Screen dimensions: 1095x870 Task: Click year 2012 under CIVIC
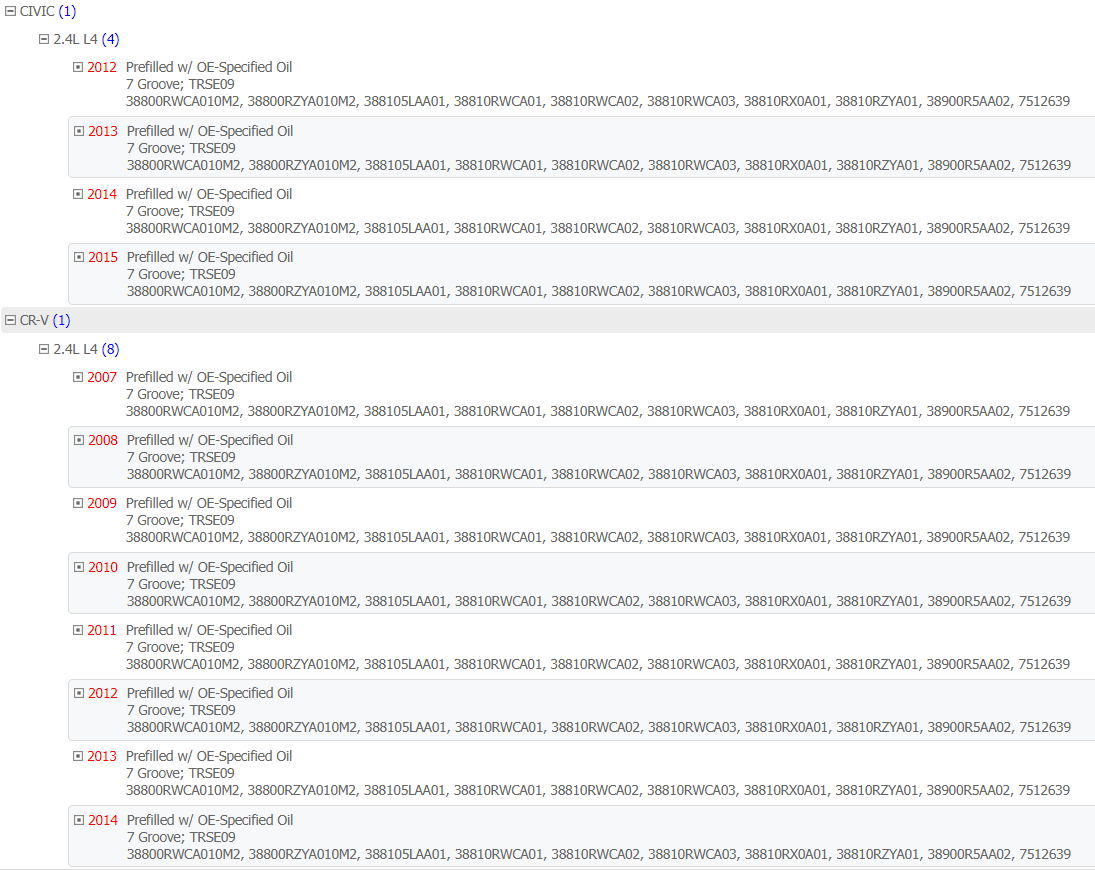pos(102,67)
